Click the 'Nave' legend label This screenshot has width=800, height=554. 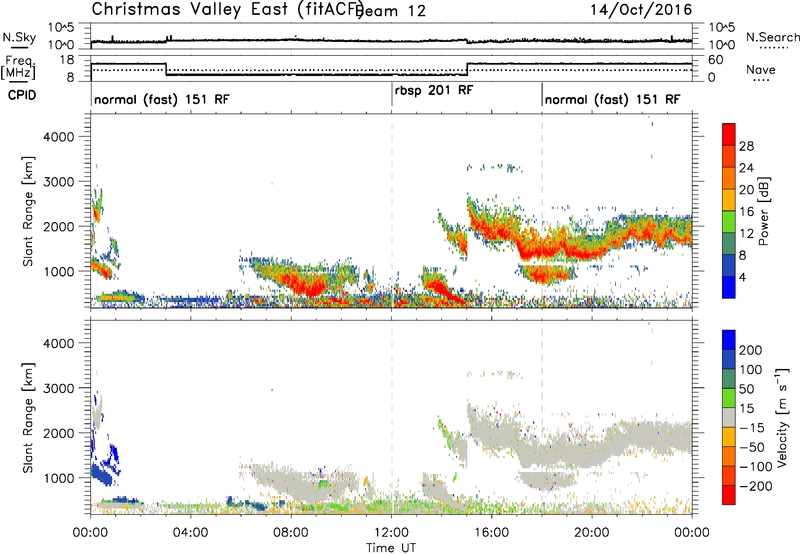pyautogui.click(x=761, y=69)
